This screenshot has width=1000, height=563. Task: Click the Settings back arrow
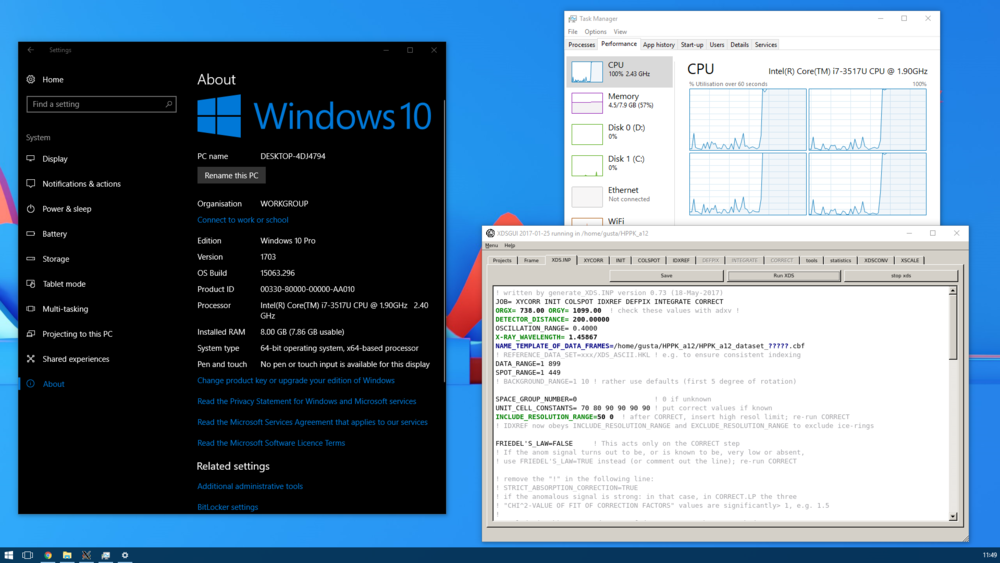31,50
